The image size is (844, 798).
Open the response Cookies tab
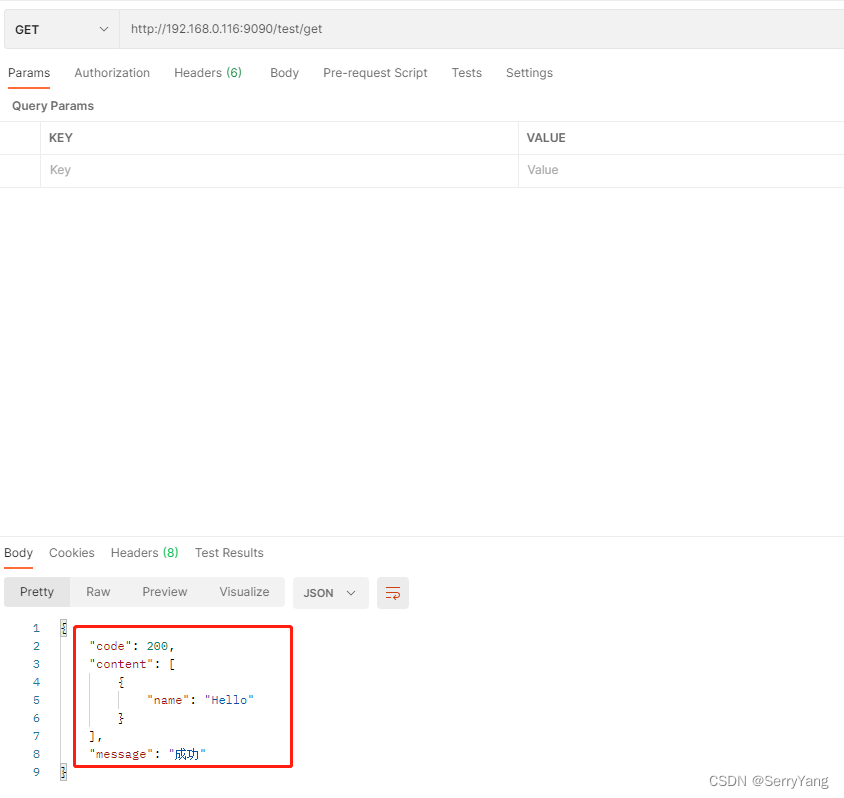(x=72, y=553)
